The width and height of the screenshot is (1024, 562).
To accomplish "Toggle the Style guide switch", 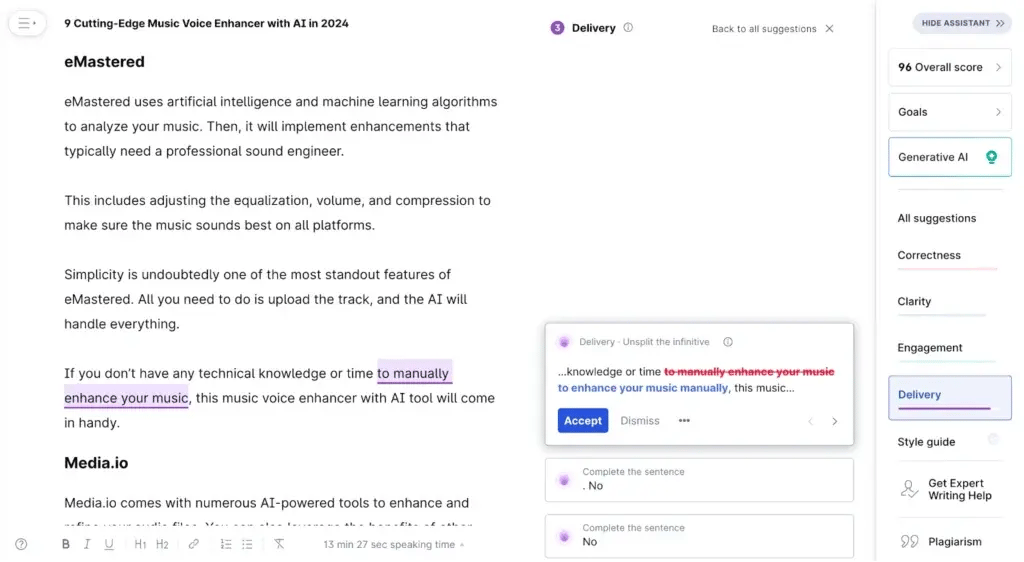I will 992,440.
